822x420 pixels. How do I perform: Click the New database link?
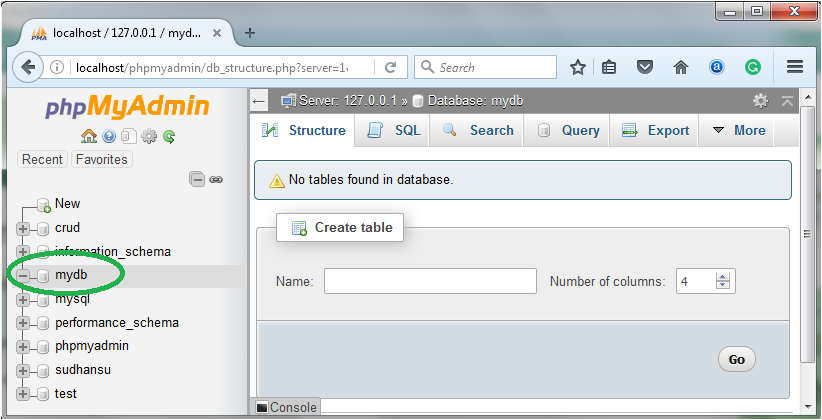(x=68, y=204)
